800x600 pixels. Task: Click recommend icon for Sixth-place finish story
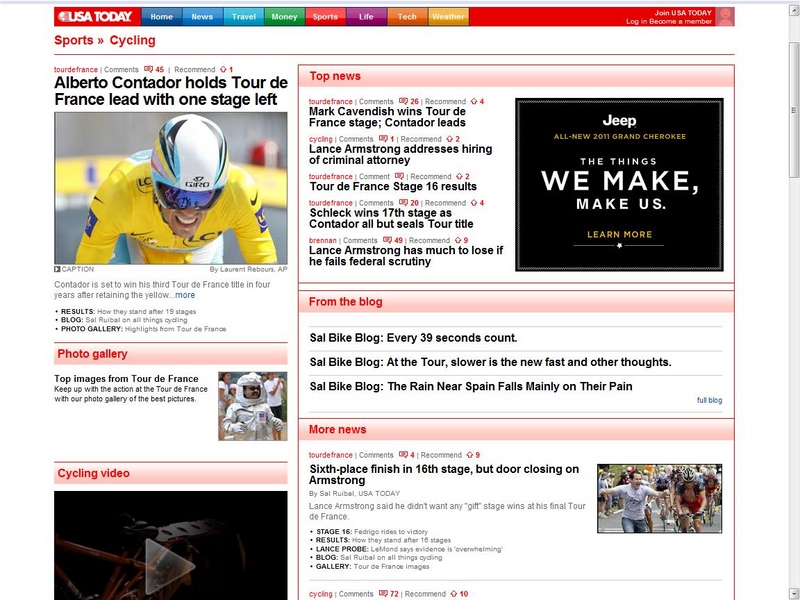pyautogui.click(x=470, y=455)
